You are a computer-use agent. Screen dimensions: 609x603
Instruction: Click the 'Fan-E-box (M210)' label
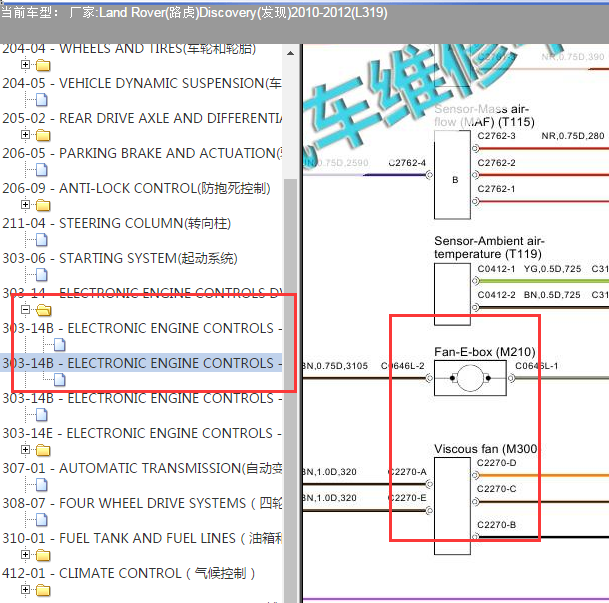pyautogui.click(x=485, y=352)
